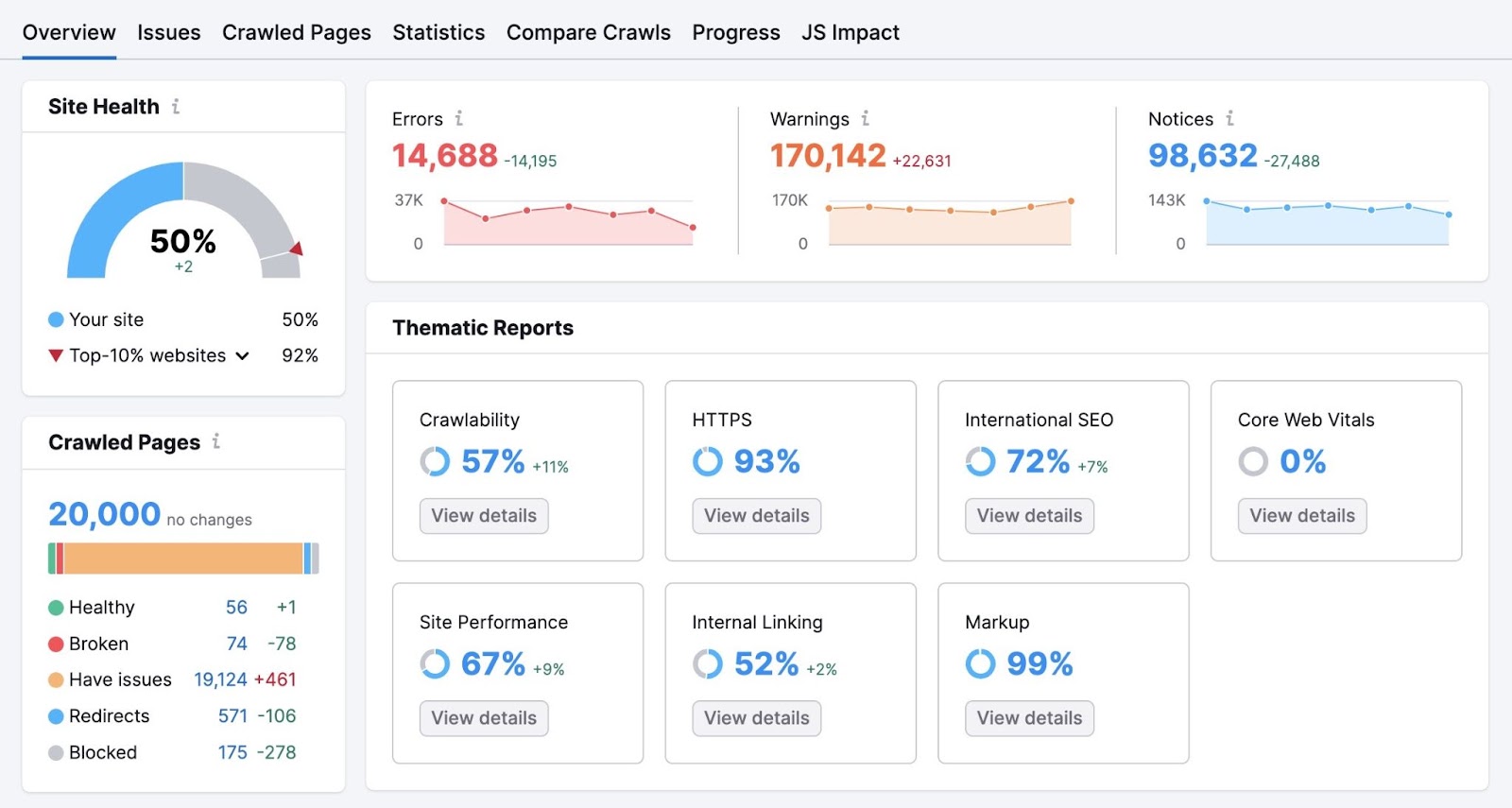View details for Crawlability report

pos(484,516)
